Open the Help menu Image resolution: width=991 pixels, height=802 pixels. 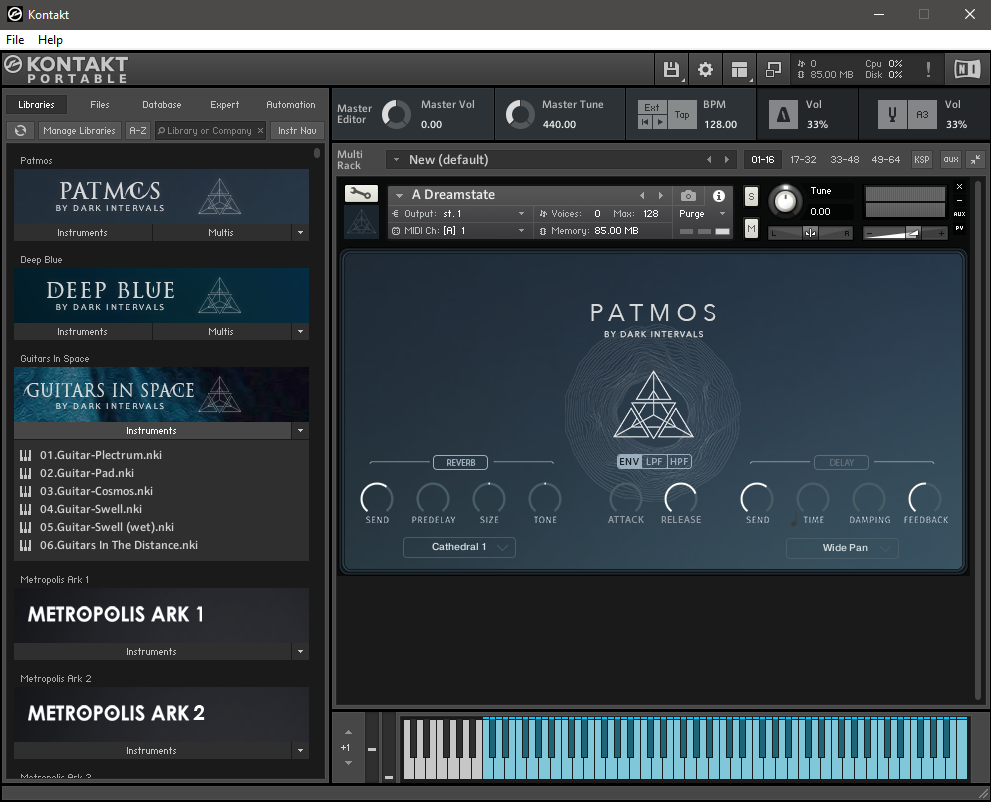(50, 40)
